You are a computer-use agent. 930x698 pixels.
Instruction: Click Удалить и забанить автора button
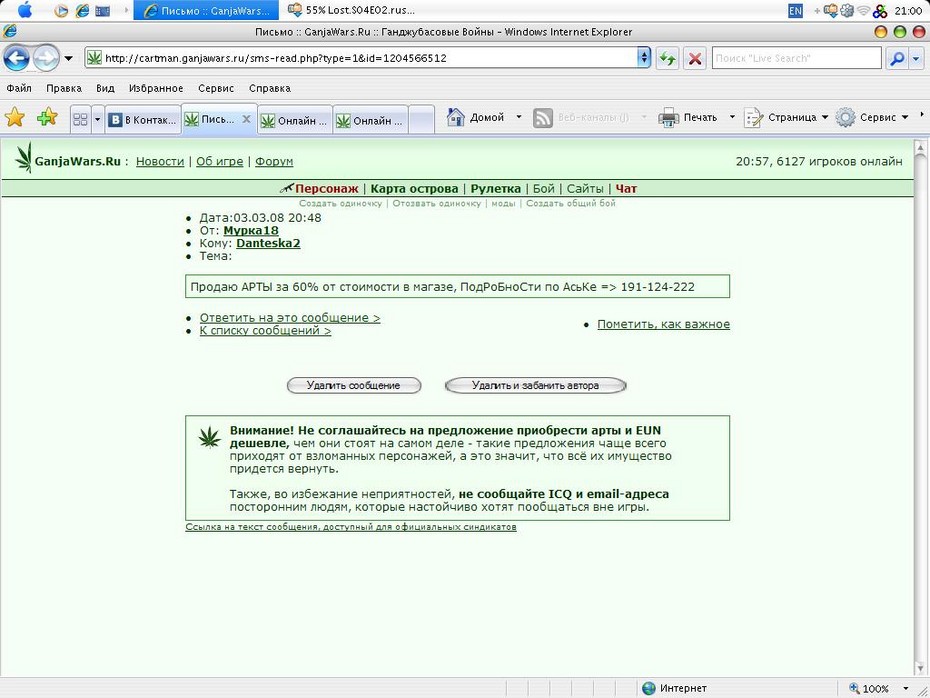tap(535, 385)
